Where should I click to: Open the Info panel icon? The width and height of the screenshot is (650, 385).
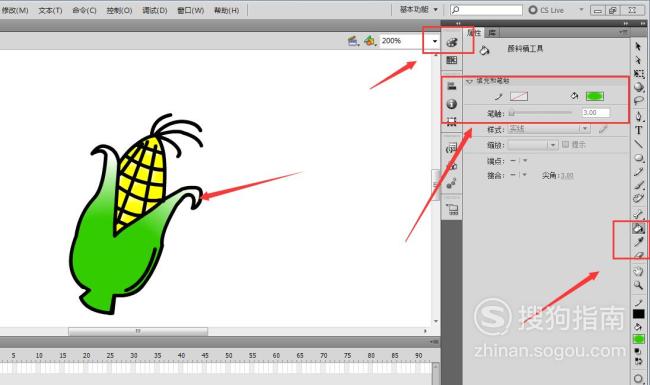click(x=452, y=104)
